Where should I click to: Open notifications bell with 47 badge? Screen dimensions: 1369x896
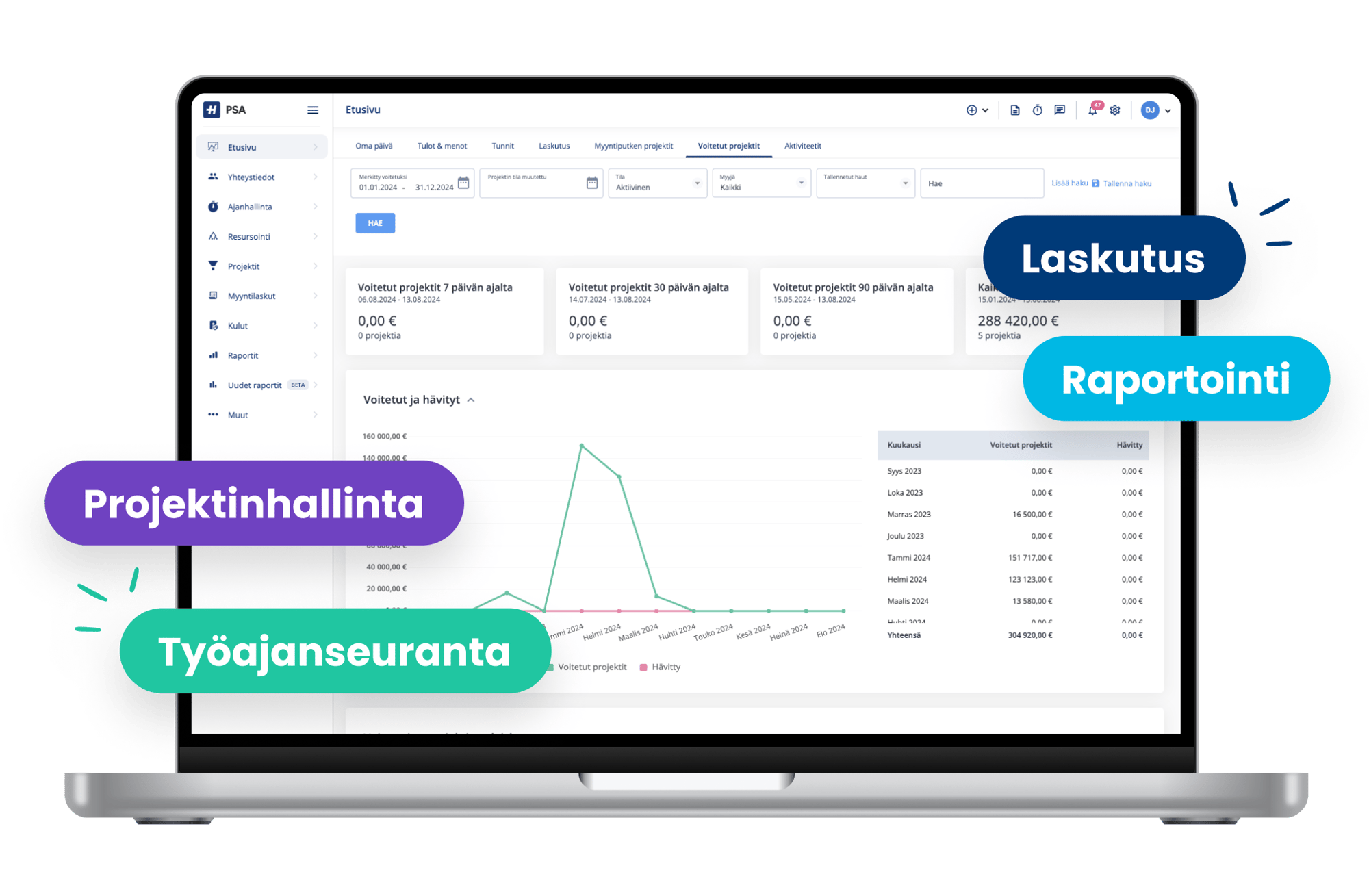[1093, 110]
